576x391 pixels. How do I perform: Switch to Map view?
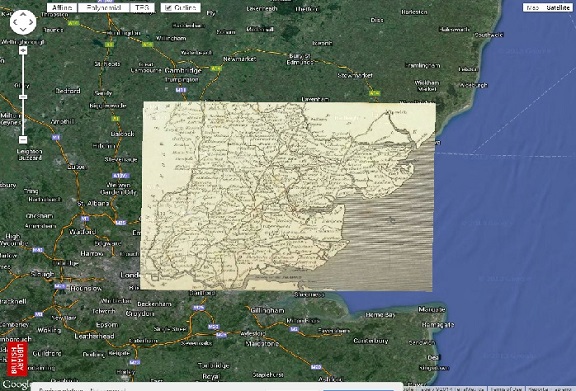pos(532,7)
